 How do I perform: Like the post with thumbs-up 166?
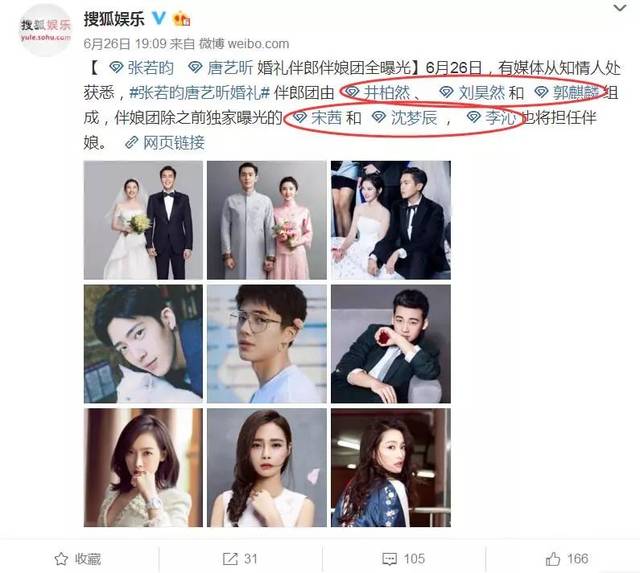(x=553, y=558)
